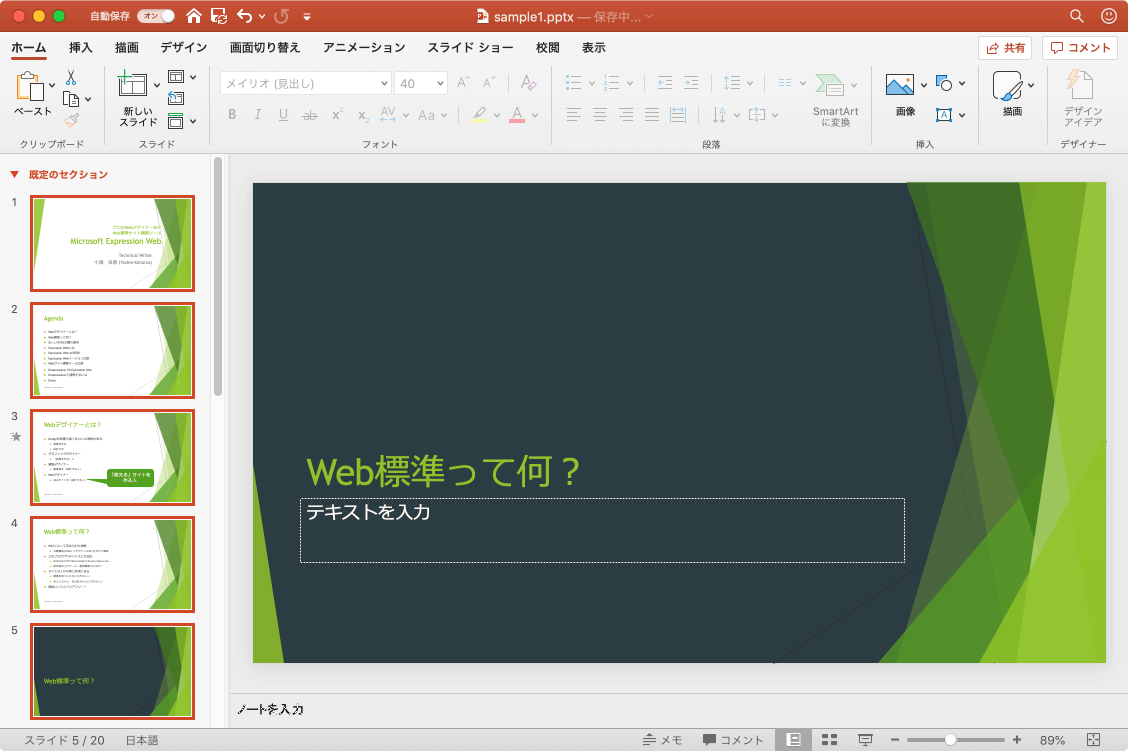Click the Comments button in status bar
Image resolution: width=1128 pixels, height=751 pixels.
733,739
